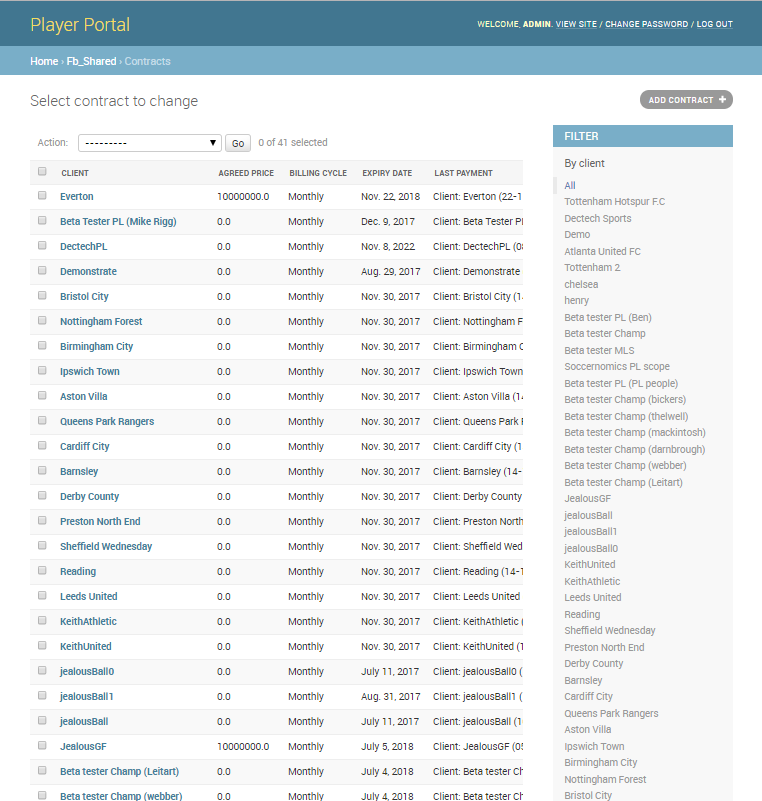
Task: Filter by Beta tester Champ (bickers)
Action: (625, 399)
